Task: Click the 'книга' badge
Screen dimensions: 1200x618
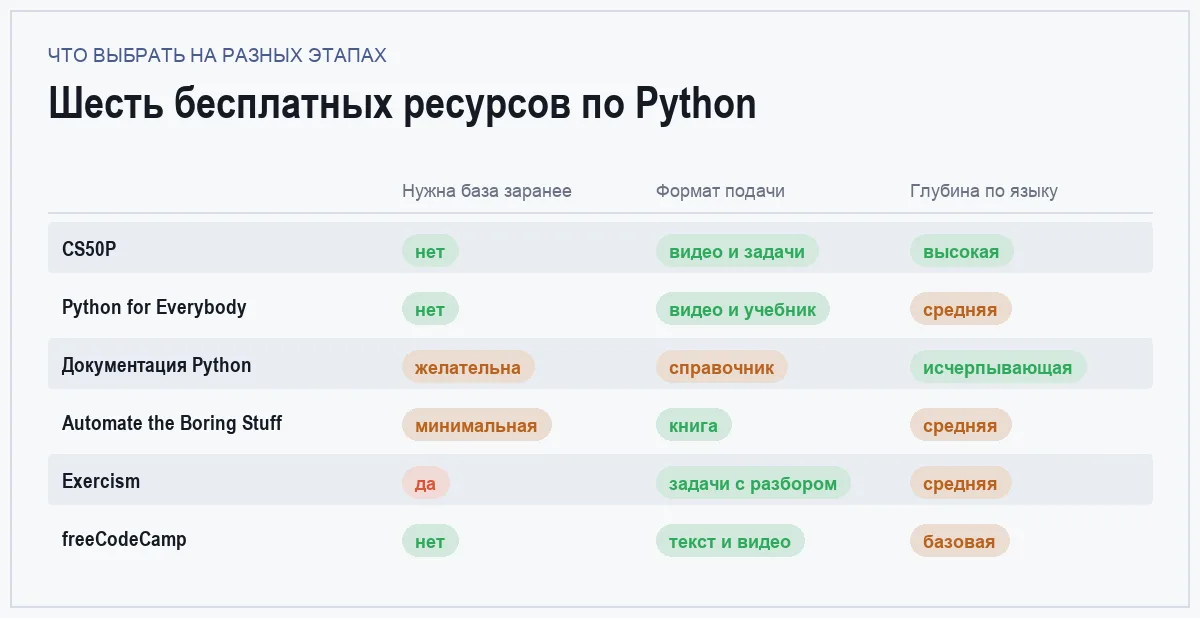Action: coord(694,426)
